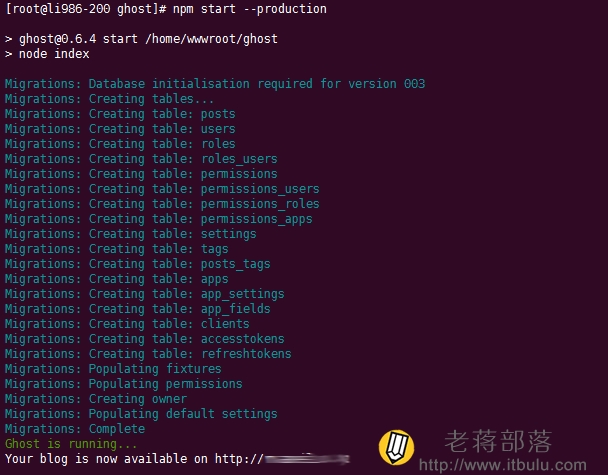
Task: Click the Chinese watermark text 老蒋部落
Action: click(498, 441)
